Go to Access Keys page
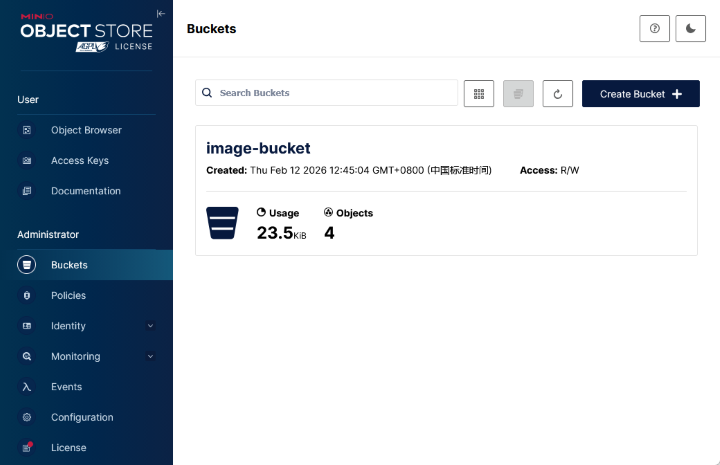The width and height of the screenshot is (720, 465). (79, 160)
